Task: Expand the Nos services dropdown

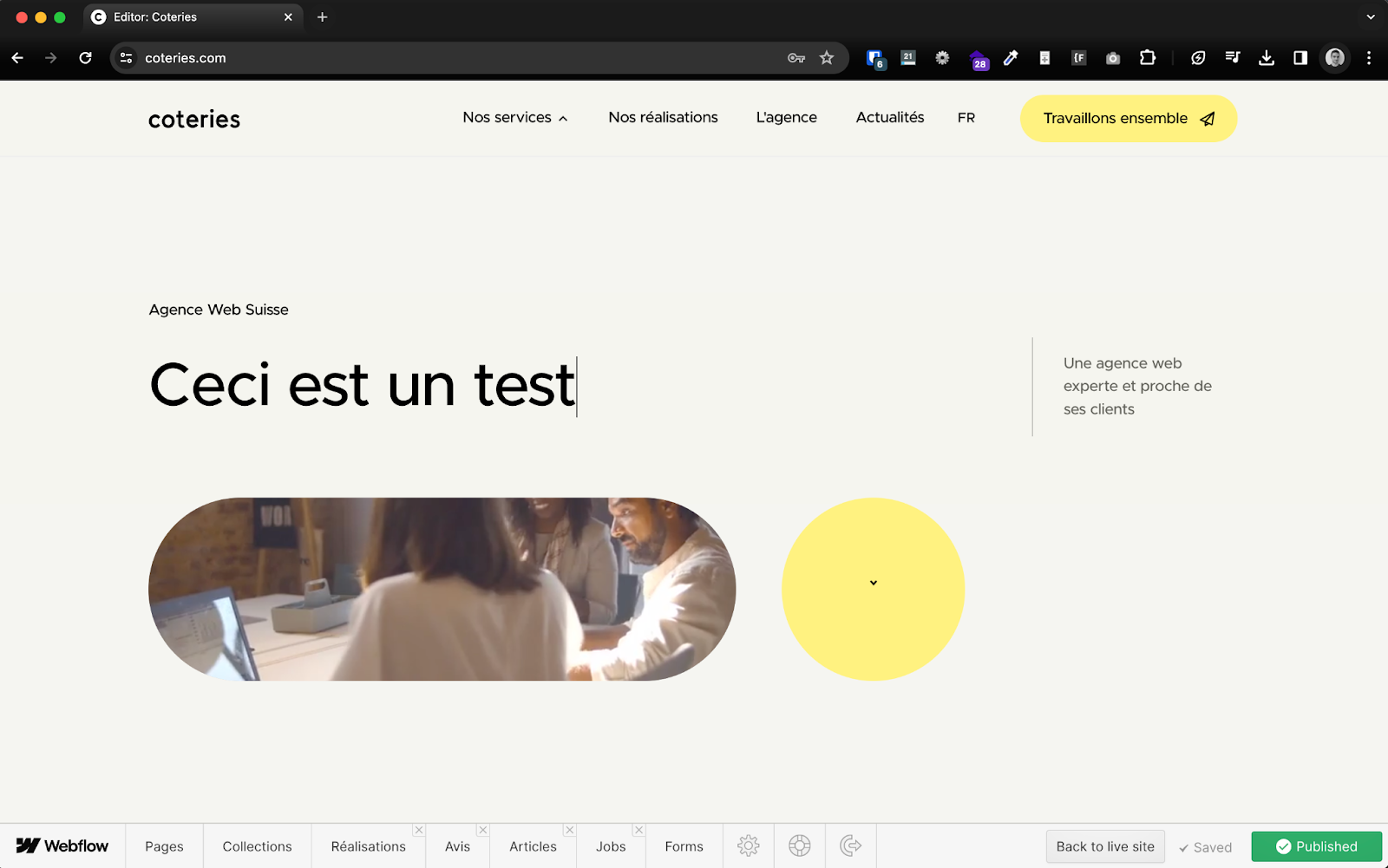Action: (x=515, y=117)
